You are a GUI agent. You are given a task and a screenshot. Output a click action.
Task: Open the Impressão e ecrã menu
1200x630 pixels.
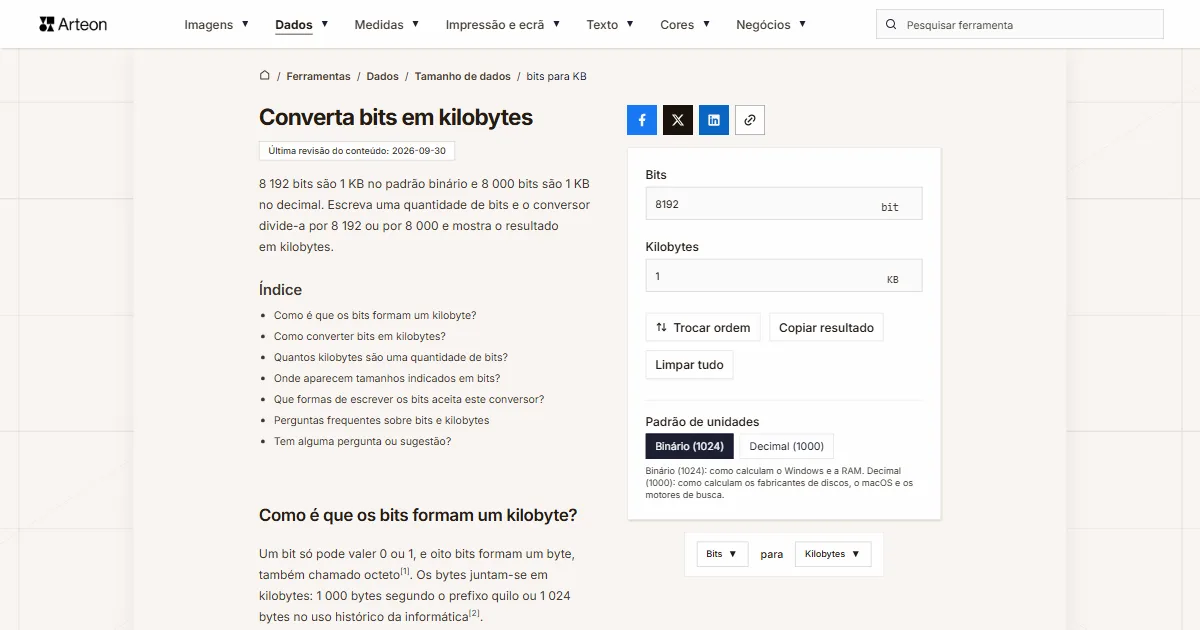coord(503,25)
